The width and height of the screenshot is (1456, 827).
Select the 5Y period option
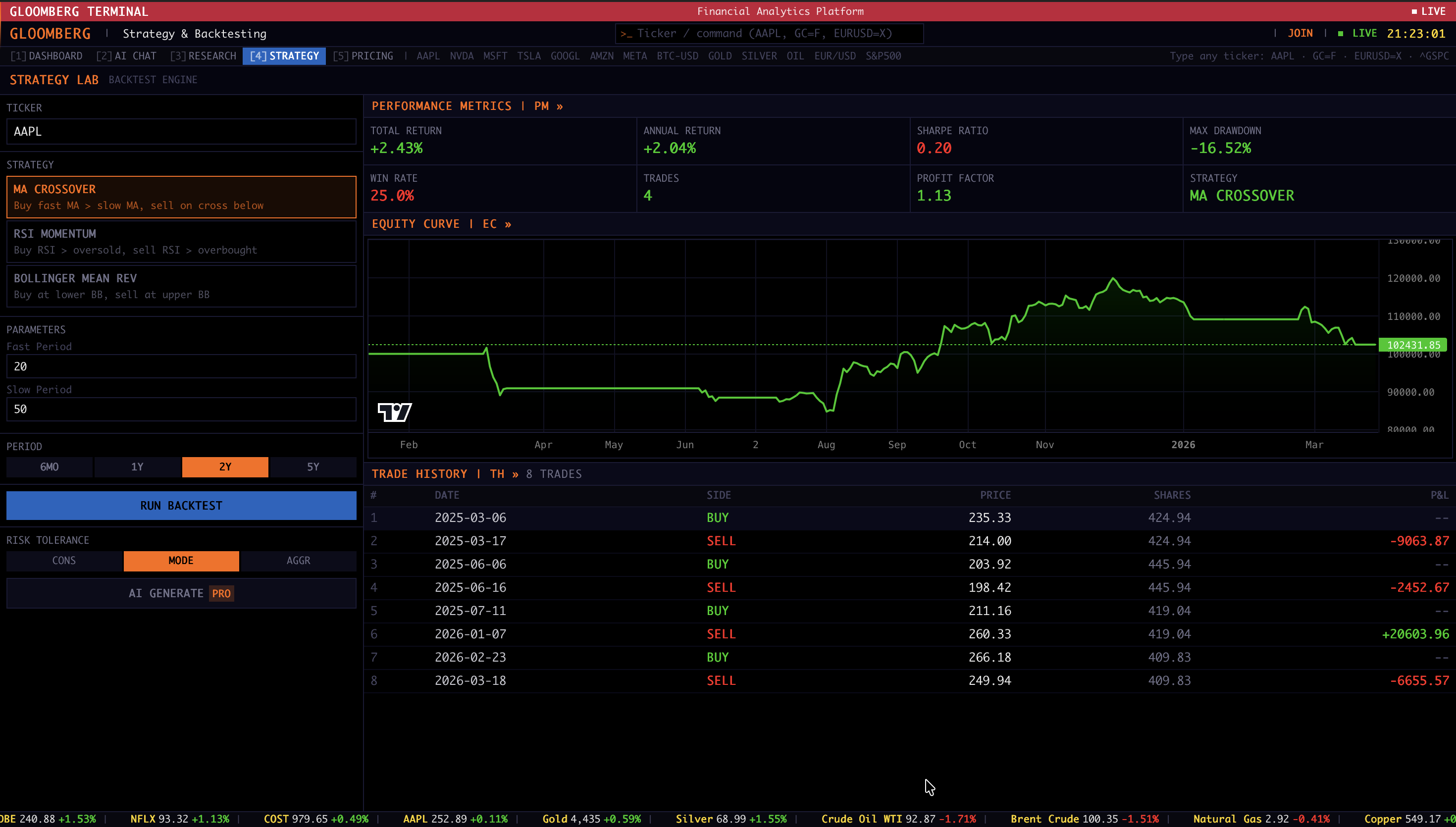313,467
